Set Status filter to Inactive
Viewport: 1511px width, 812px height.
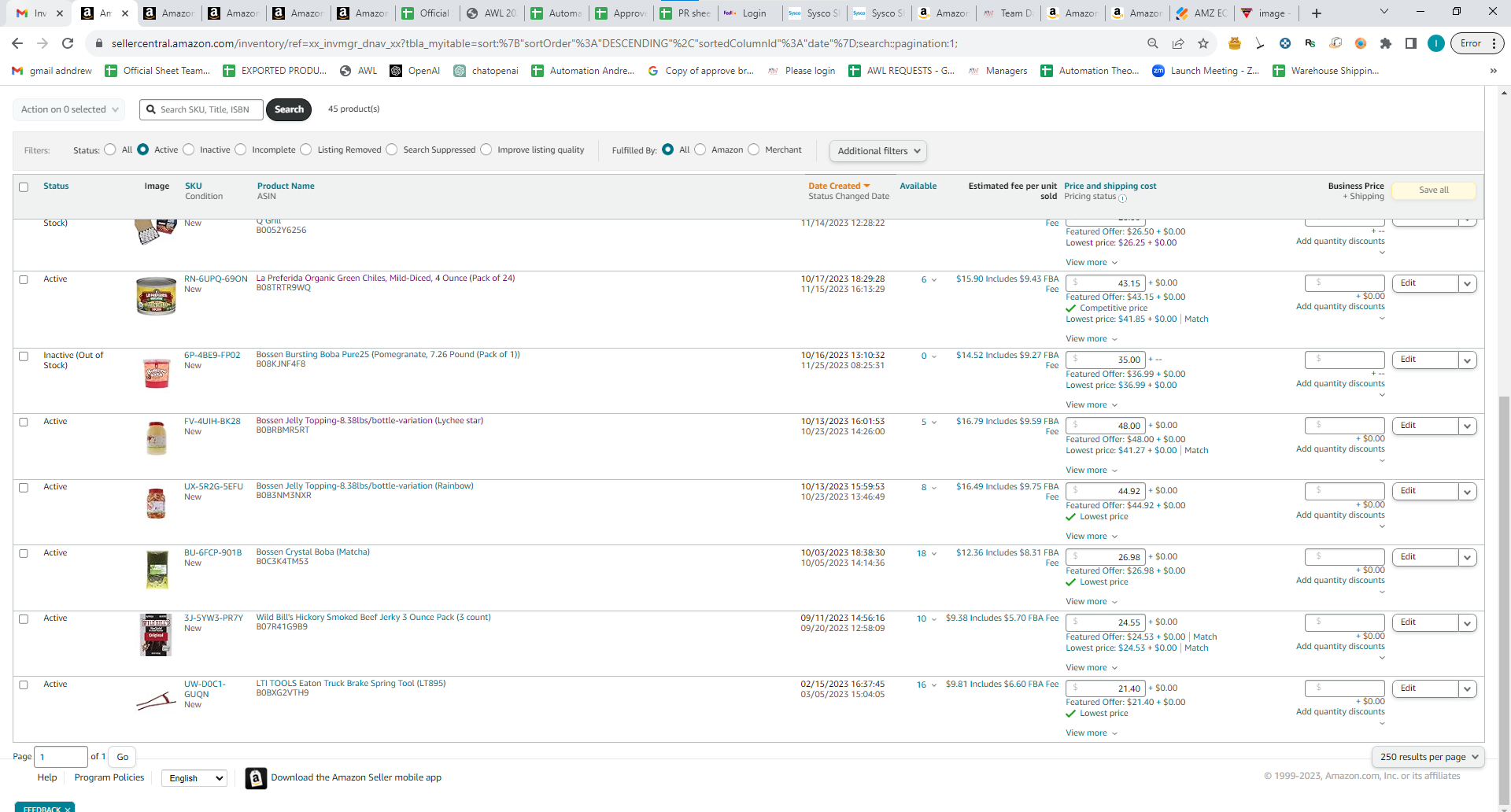coord(189,149)
